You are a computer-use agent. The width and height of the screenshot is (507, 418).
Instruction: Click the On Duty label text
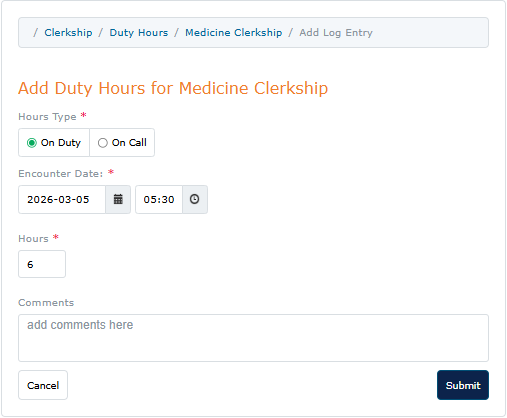click(x=61, y=143)
